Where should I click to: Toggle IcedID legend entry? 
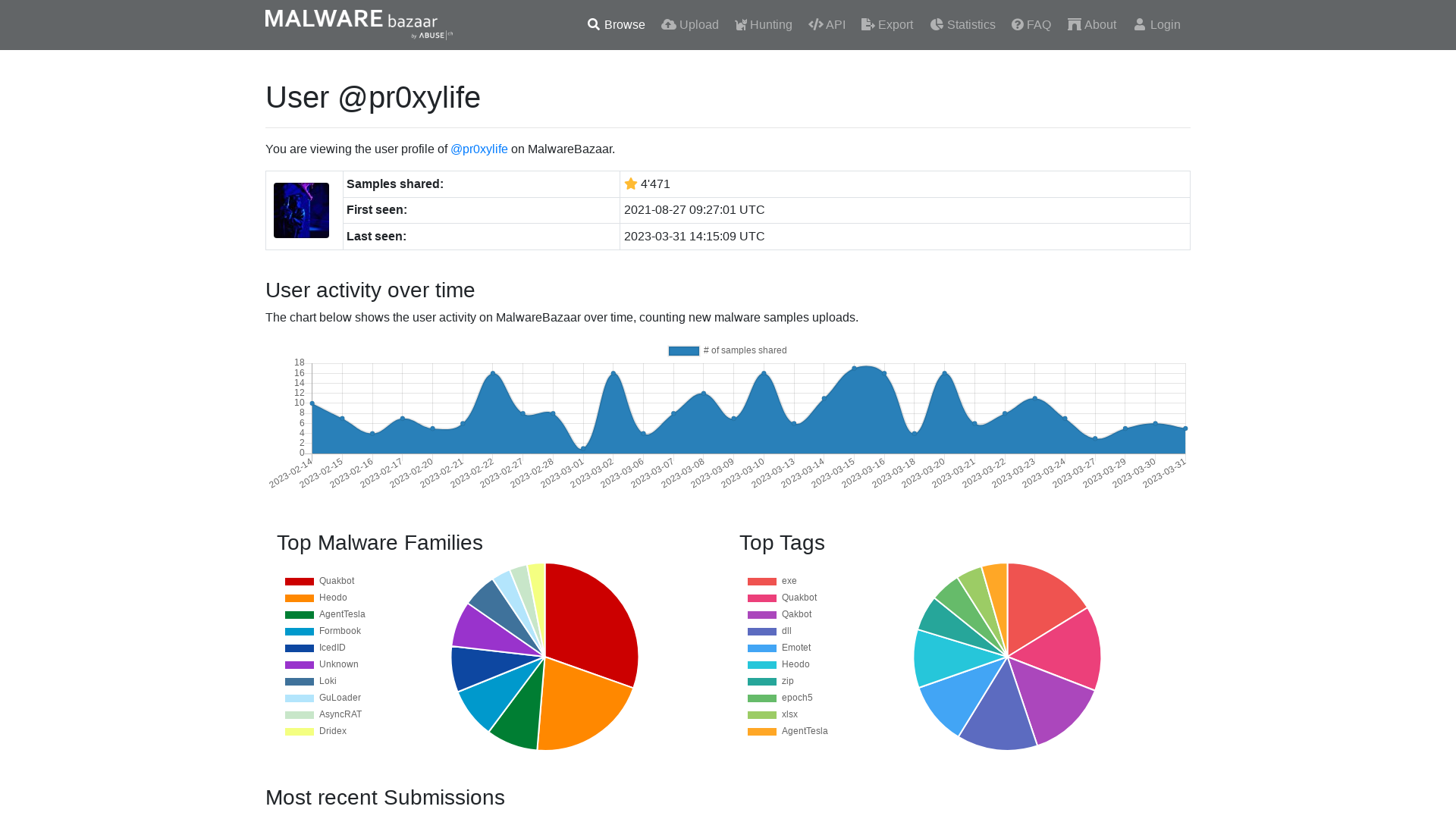coord(315,648)
